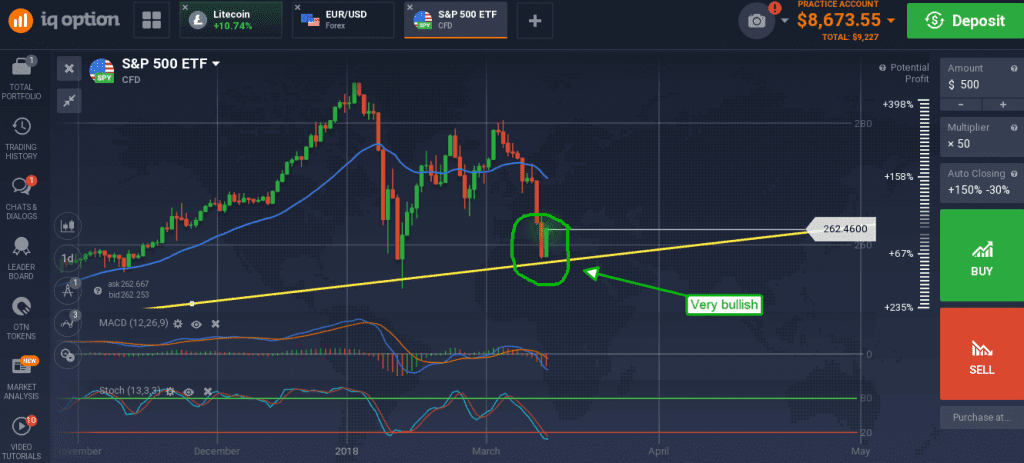Image resolution: width=1024 pixels, height=463 pixels.
Task: Click the Stoch (13,3,3) label
Action: point(129,391)
